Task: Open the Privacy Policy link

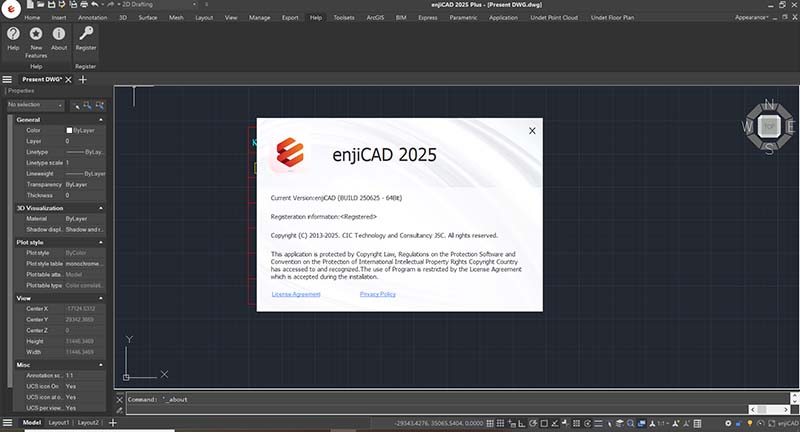Action: (378, 294)
